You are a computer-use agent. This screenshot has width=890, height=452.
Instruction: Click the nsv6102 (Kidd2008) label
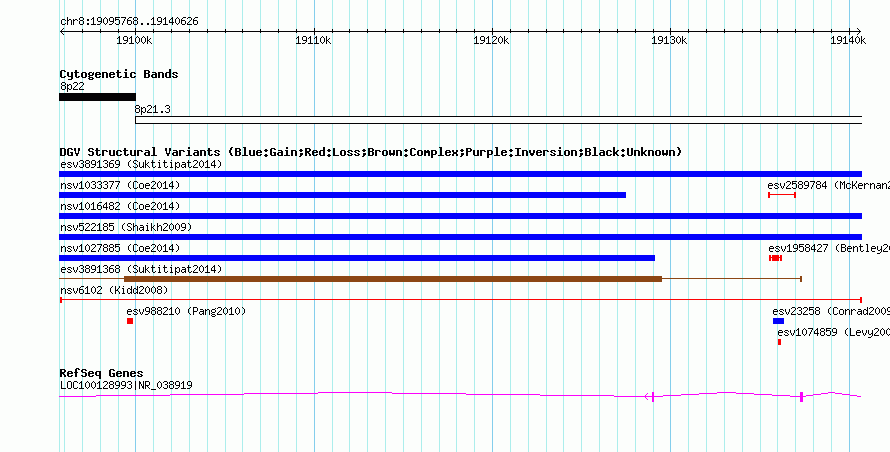click(x=114, y=290)
